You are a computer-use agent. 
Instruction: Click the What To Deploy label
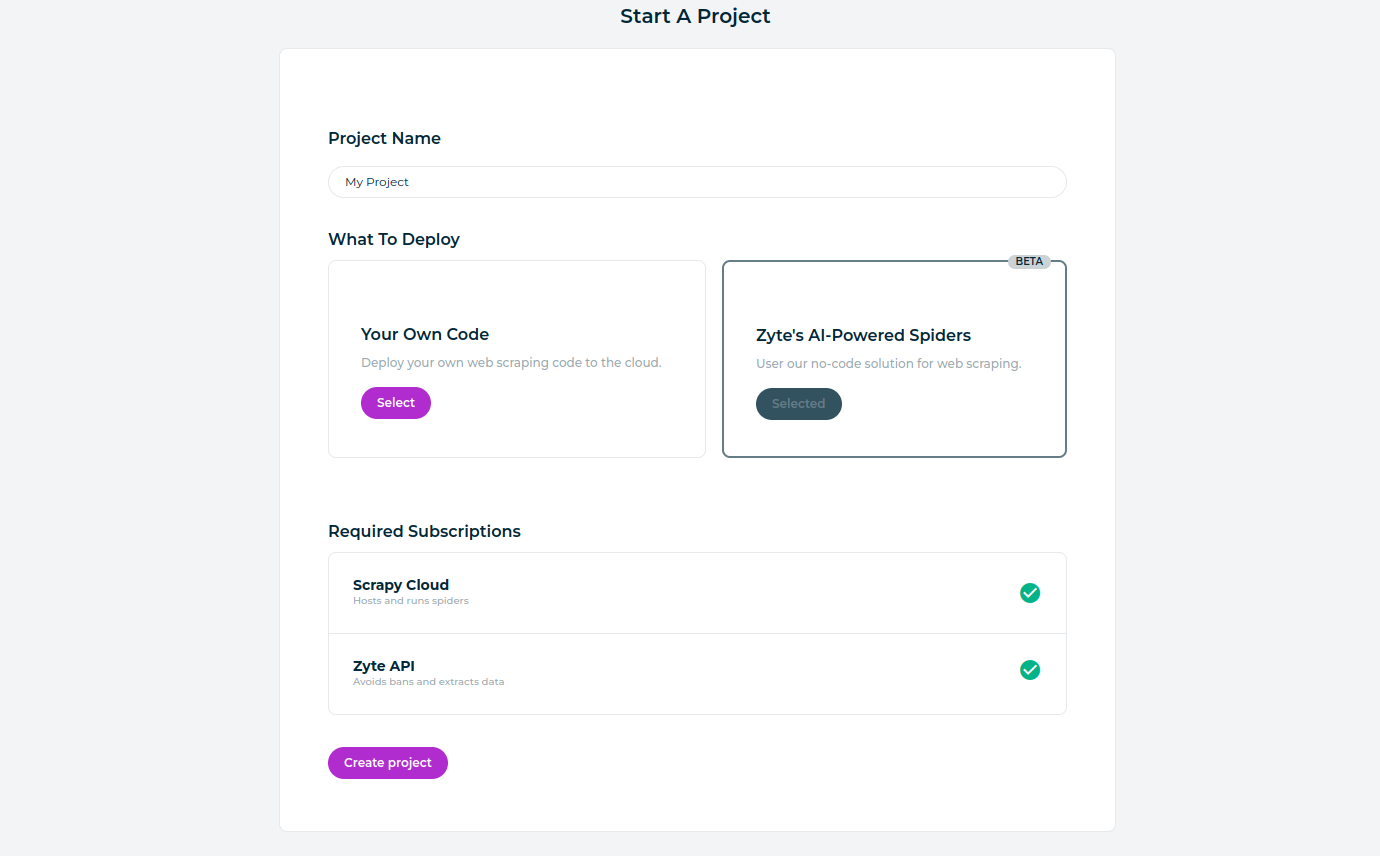(394, 239)
